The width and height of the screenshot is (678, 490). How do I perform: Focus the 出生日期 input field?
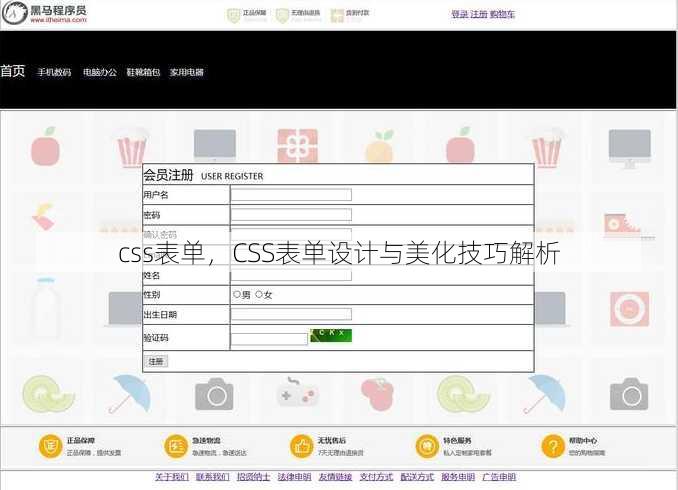(x=291, y=314)
